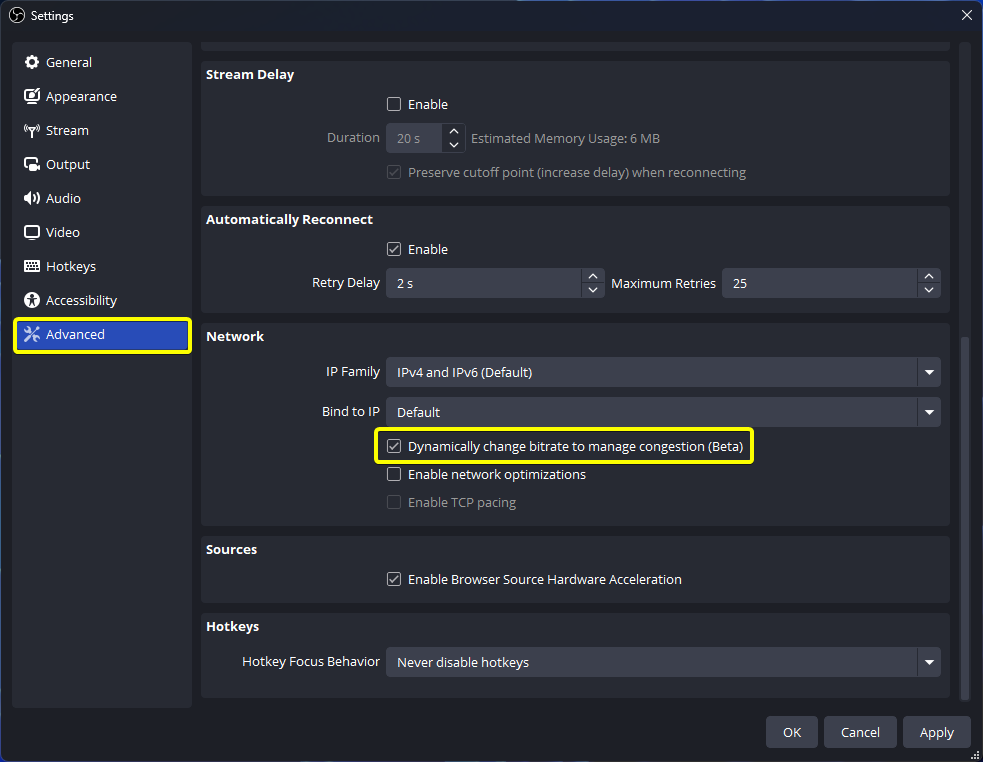The image size is (983, 762).
Task: Click the Appearance icon in sidebar
Action: [x=31, y=96]
